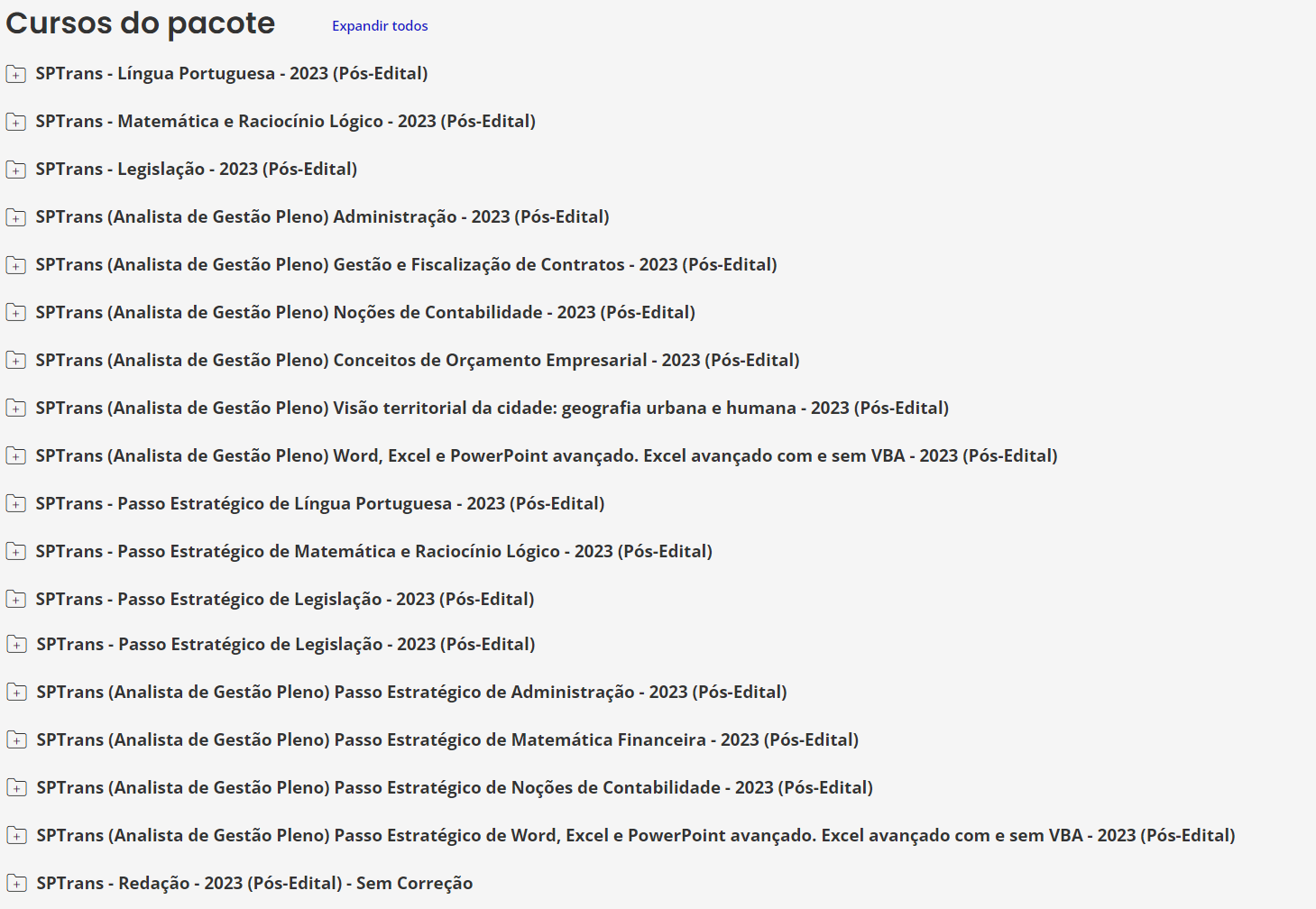Expand Passo Estratégico de Matemática e Raciocínio Lógico

tap(16, 552)
